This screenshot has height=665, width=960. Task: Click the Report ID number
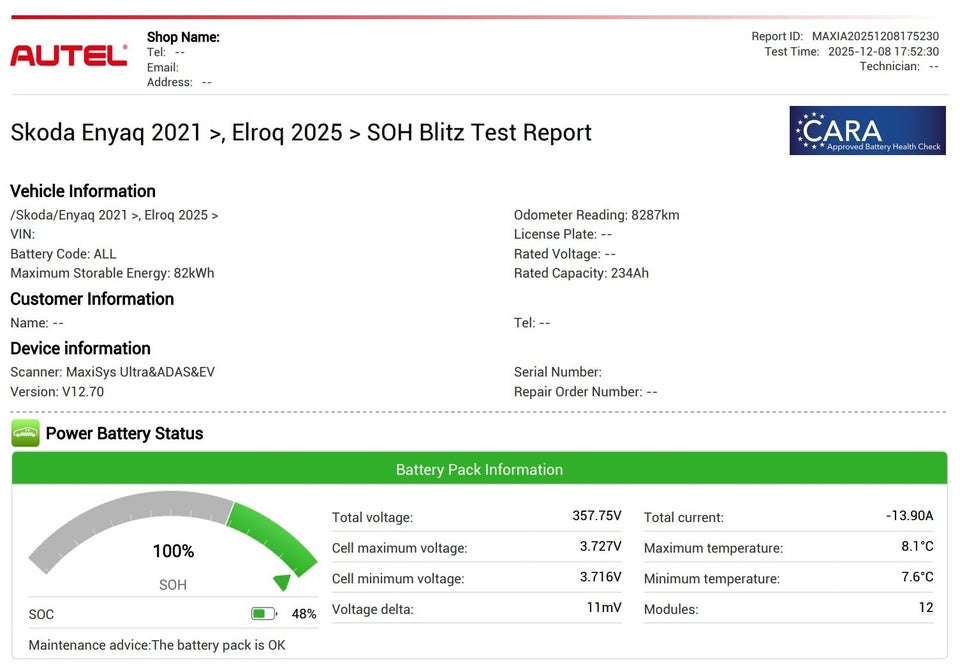875,36
